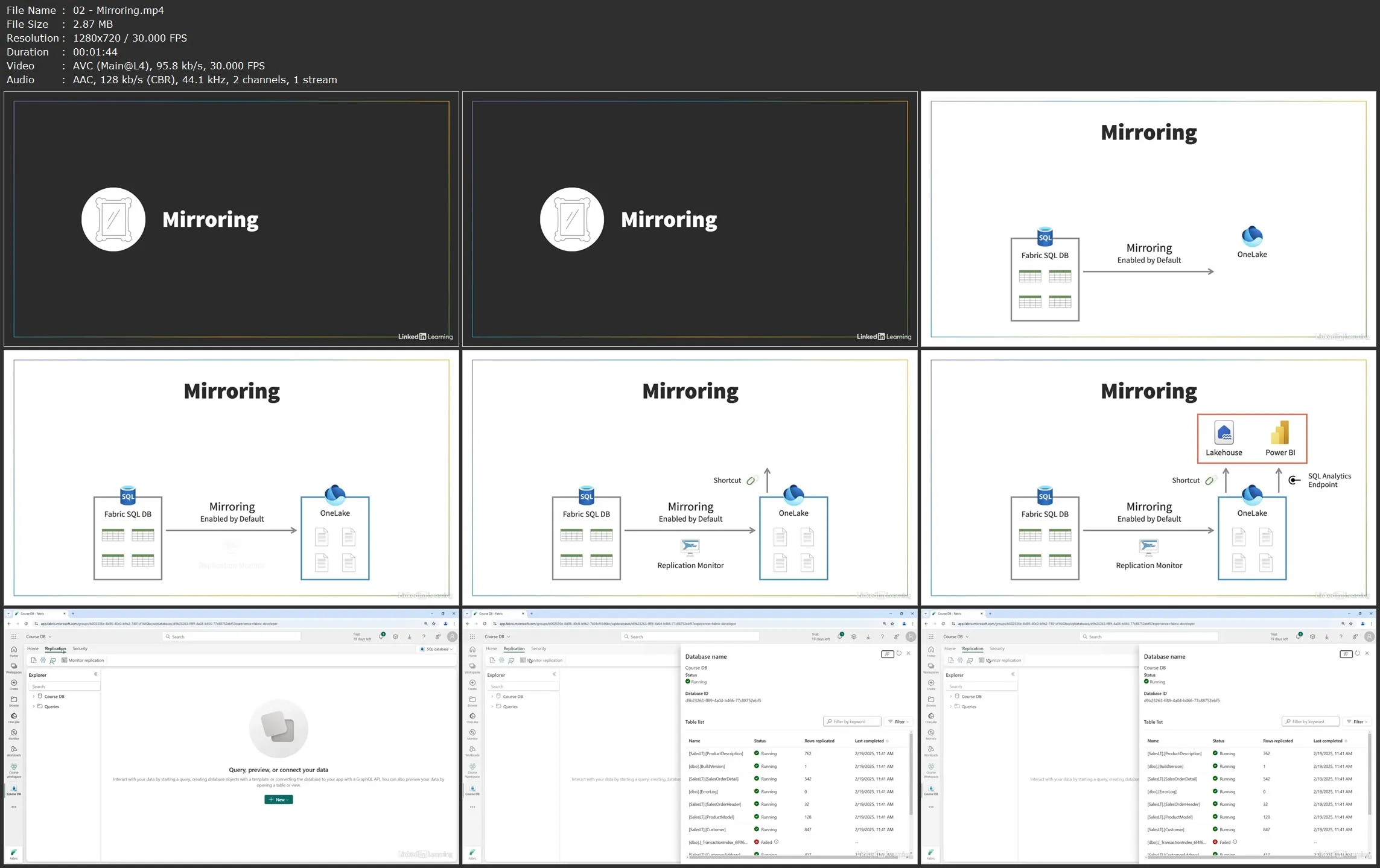The image size is (1380, 868).
Task: Open Workspaces icon in bottom-left frame's sidebar
Action: [13, 668]
